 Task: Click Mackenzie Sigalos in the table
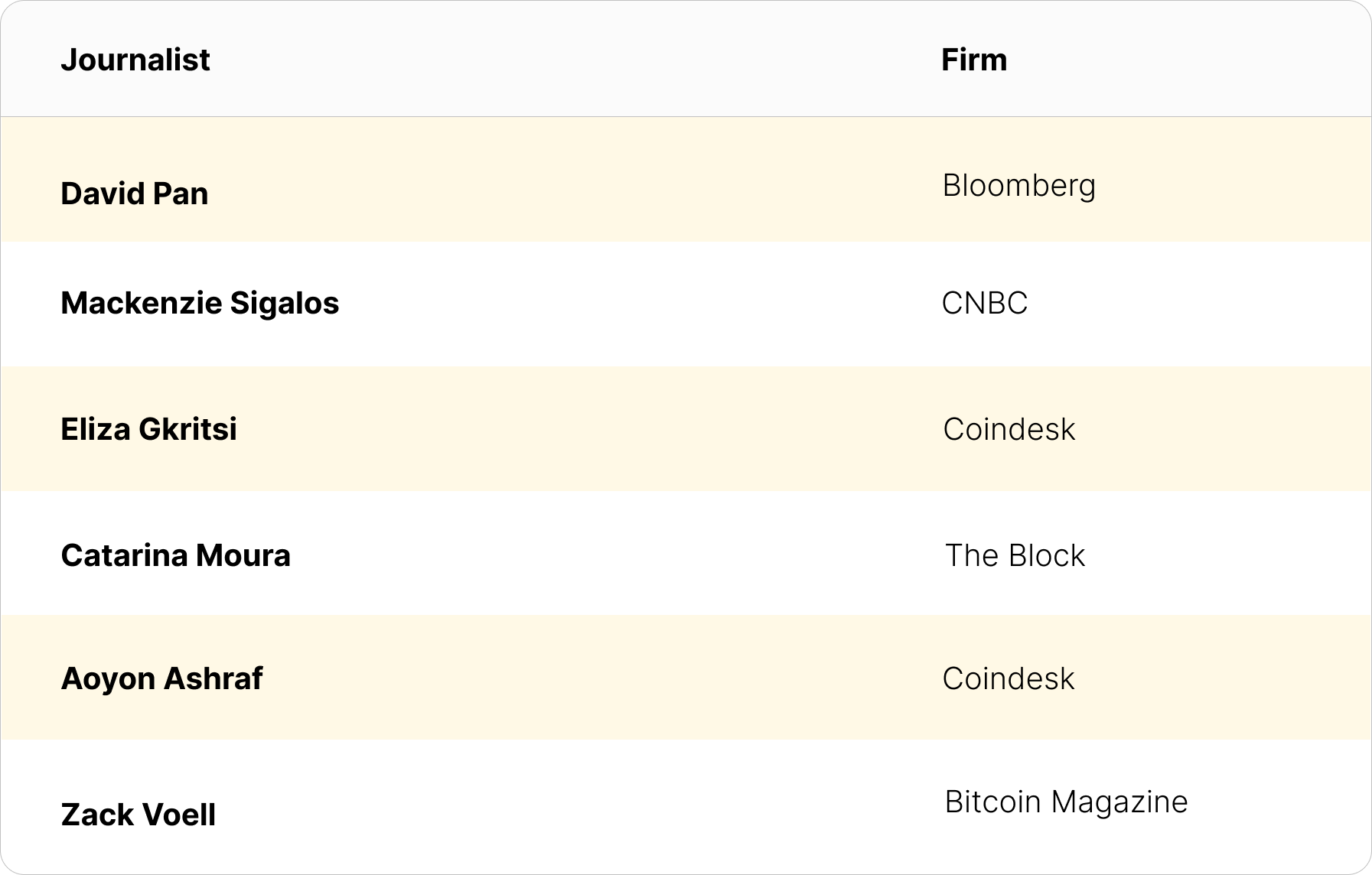coord(200,304)
